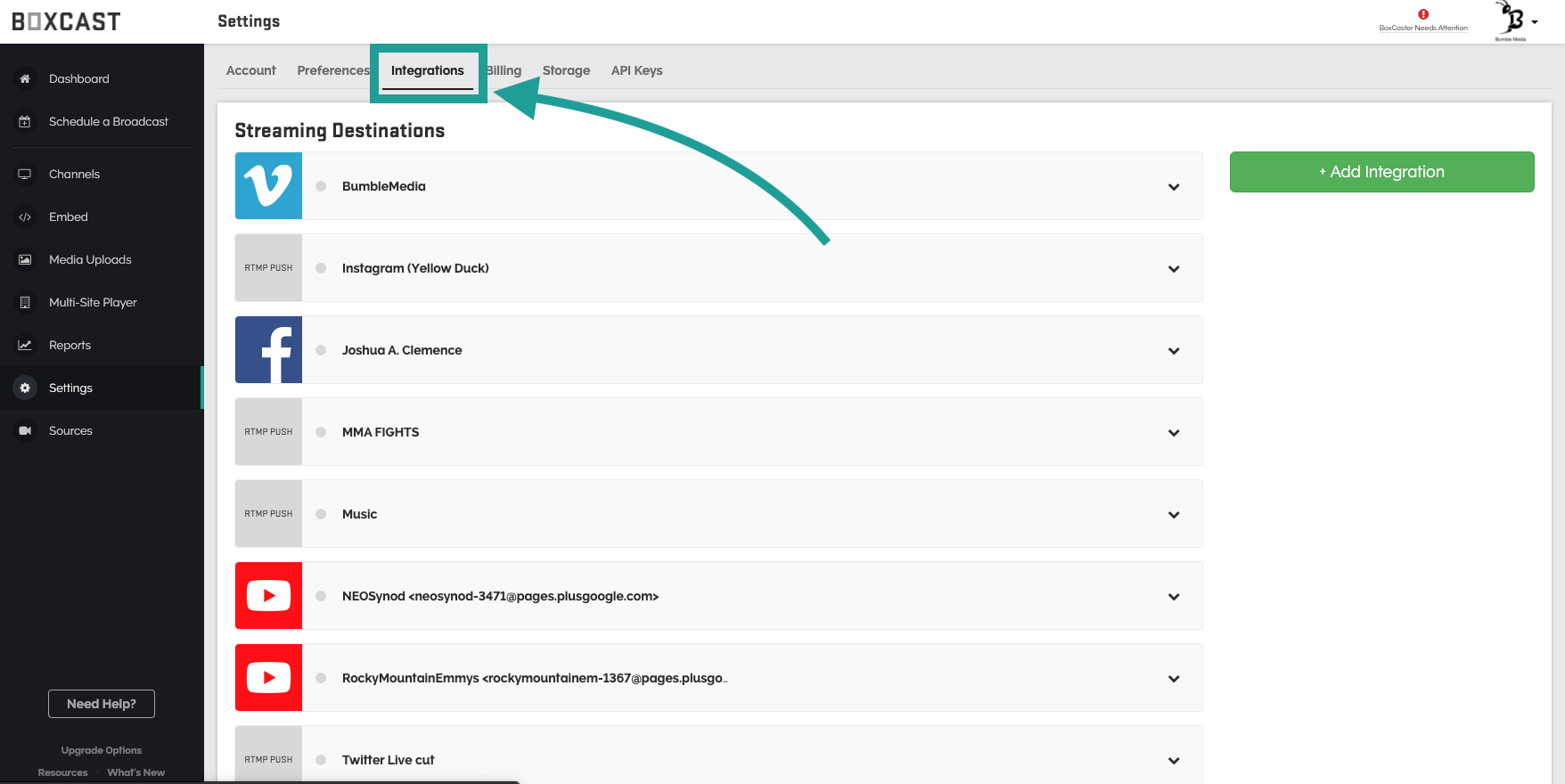The width and height of the screenshot is (1565, 784).
Task: Click the Reports chart icon in sidebar
Action: tap(25, 346)
